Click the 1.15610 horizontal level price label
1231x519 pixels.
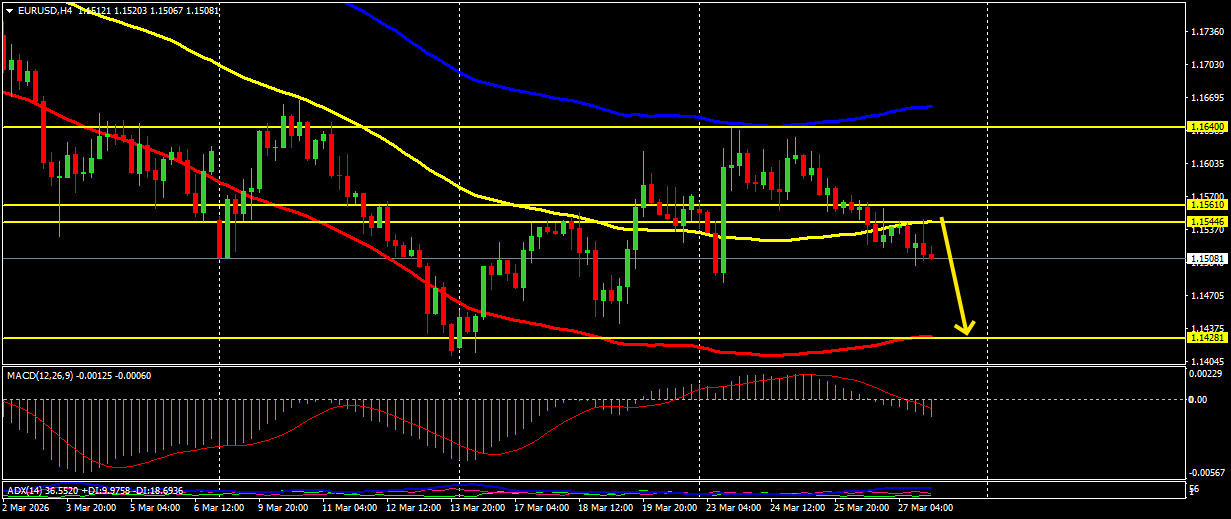pyautogui.click(x=1206, y=204)
